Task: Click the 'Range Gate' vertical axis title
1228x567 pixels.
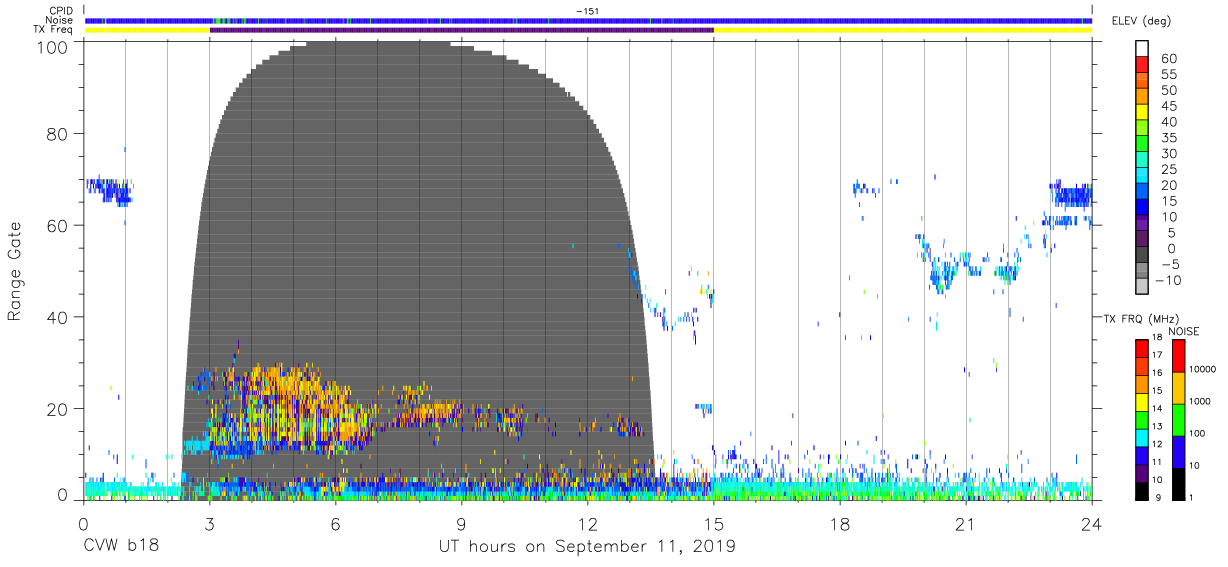Action: tap(15, 271)
